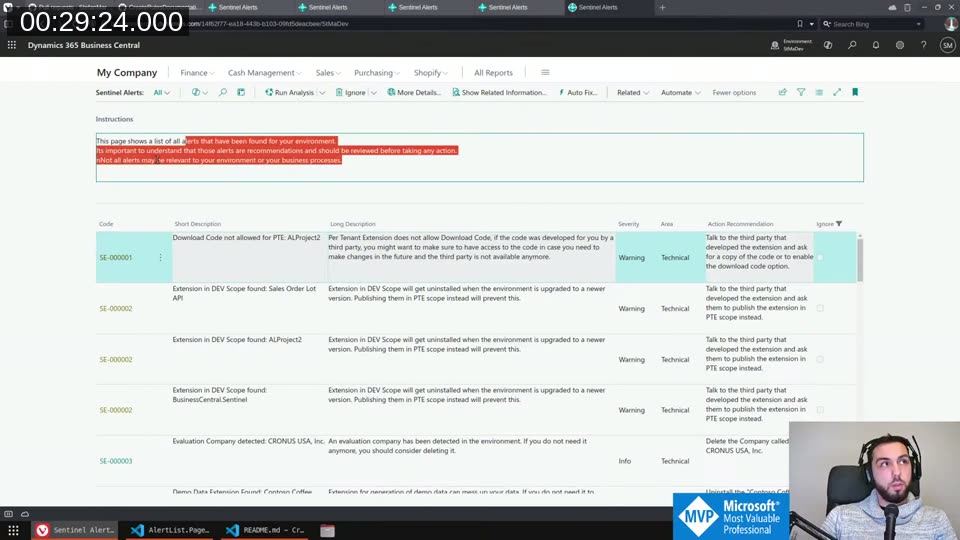This screenshot has height=540, width=960.
Task: Tick Ignore checkbox for Sales Order Lot API row
Action: click(820, 308)
